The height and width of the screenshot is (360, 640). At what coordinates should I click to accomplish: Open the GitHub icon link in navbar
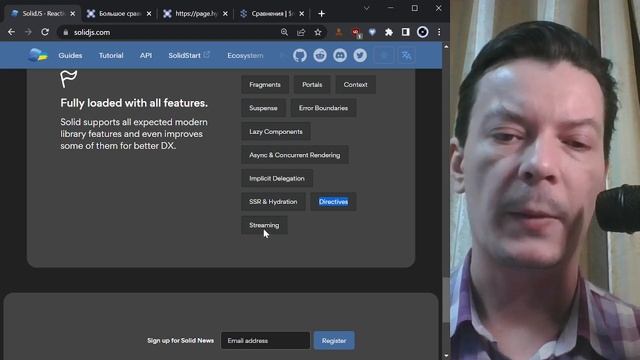click(300, 55)
